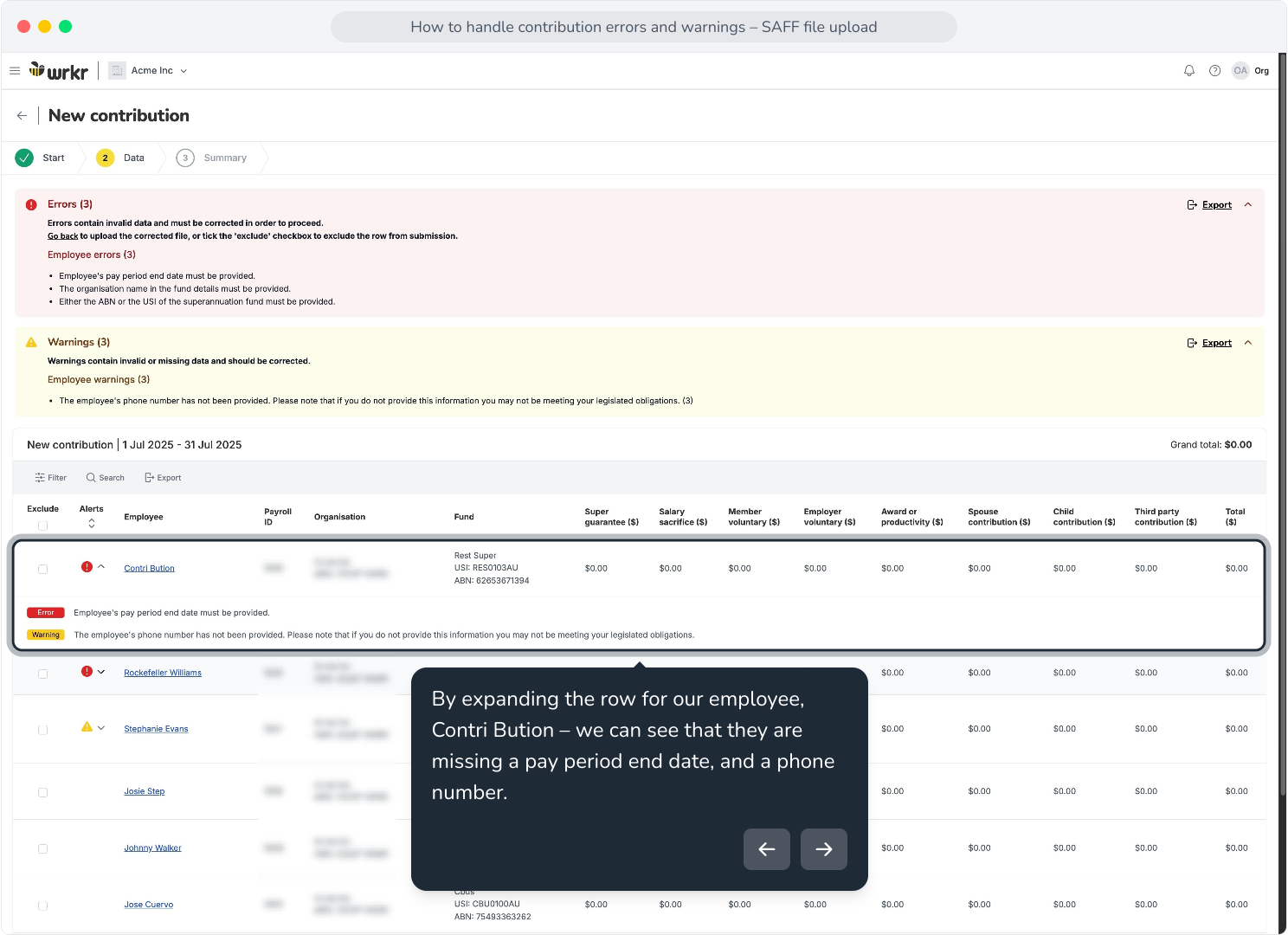Go back using the arrow beside New contribution
Screen dimensions: 1288x935
pos(22,115)
